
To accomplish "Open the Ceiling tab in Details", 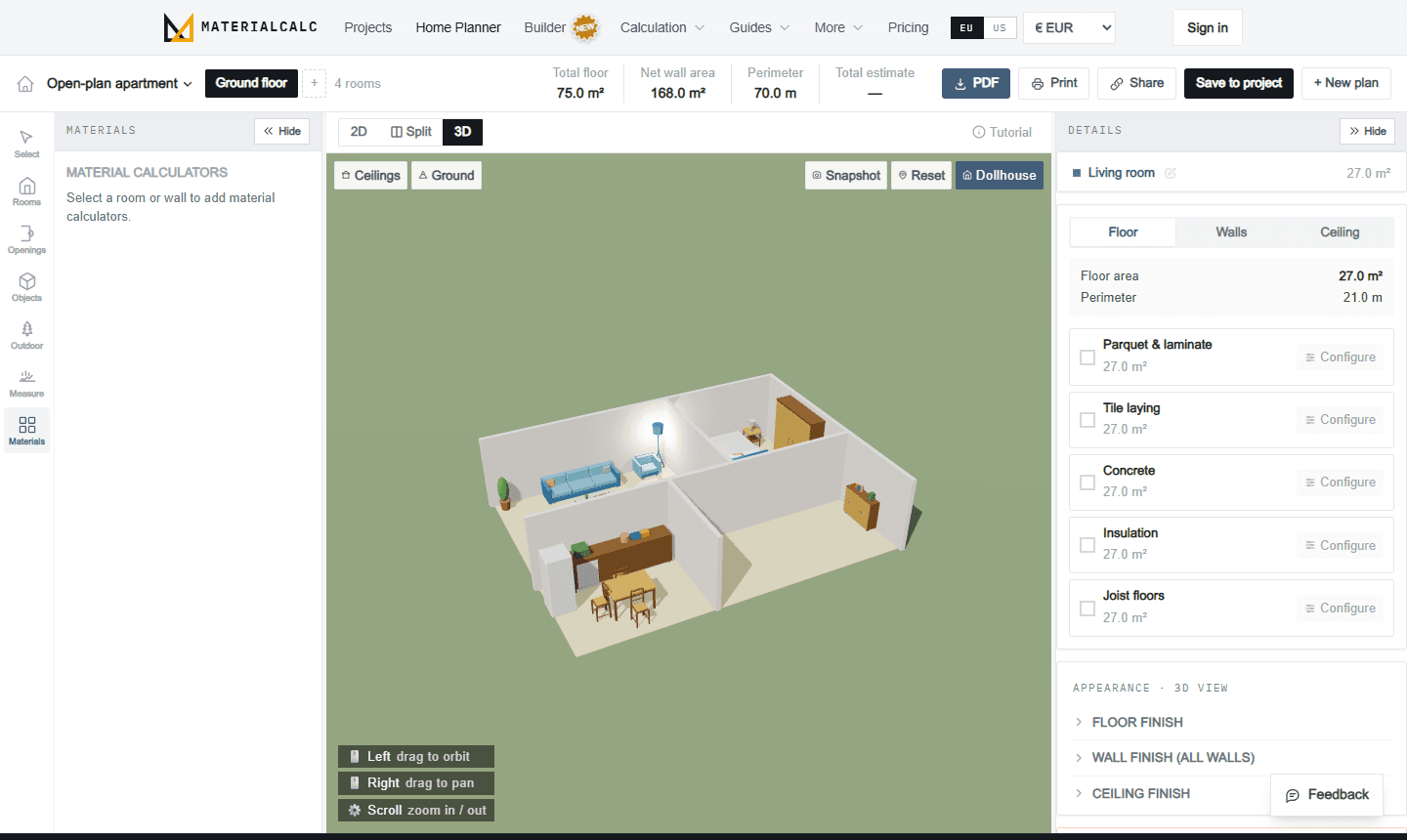I will 1340,232.
